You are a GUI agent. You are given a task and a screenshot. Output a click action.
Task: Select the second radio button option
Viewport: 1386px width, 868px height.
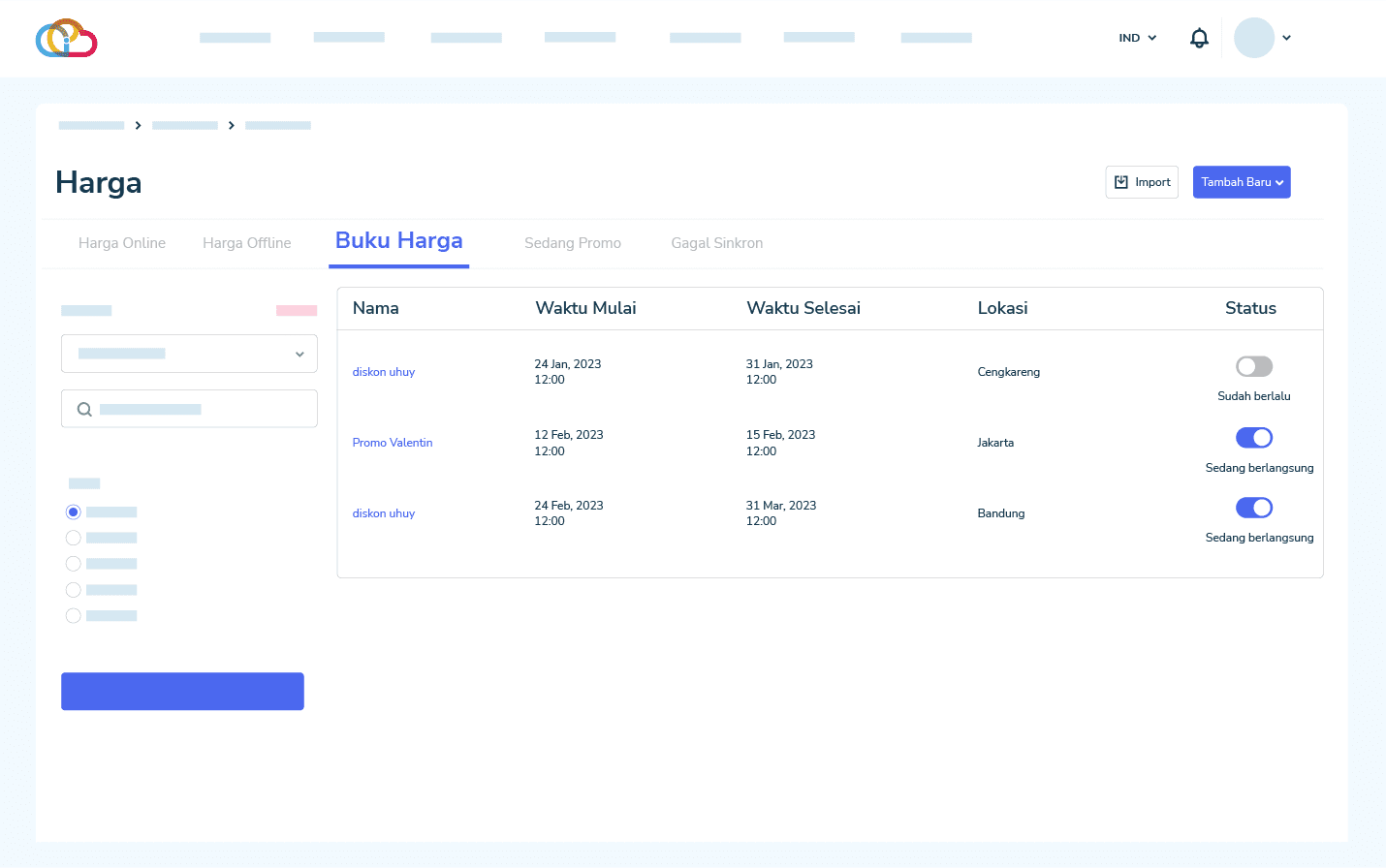point(74,538)
